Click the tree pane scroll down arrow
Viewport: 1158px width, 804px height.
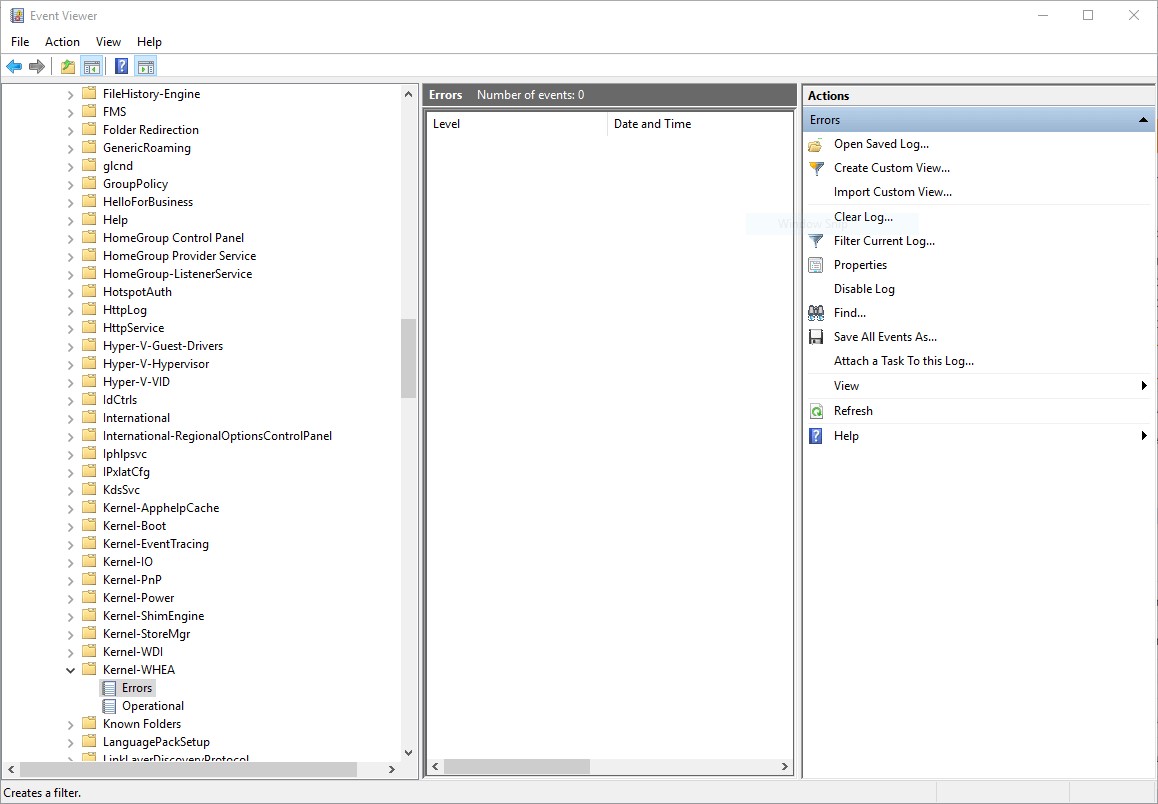coord(408,753)
